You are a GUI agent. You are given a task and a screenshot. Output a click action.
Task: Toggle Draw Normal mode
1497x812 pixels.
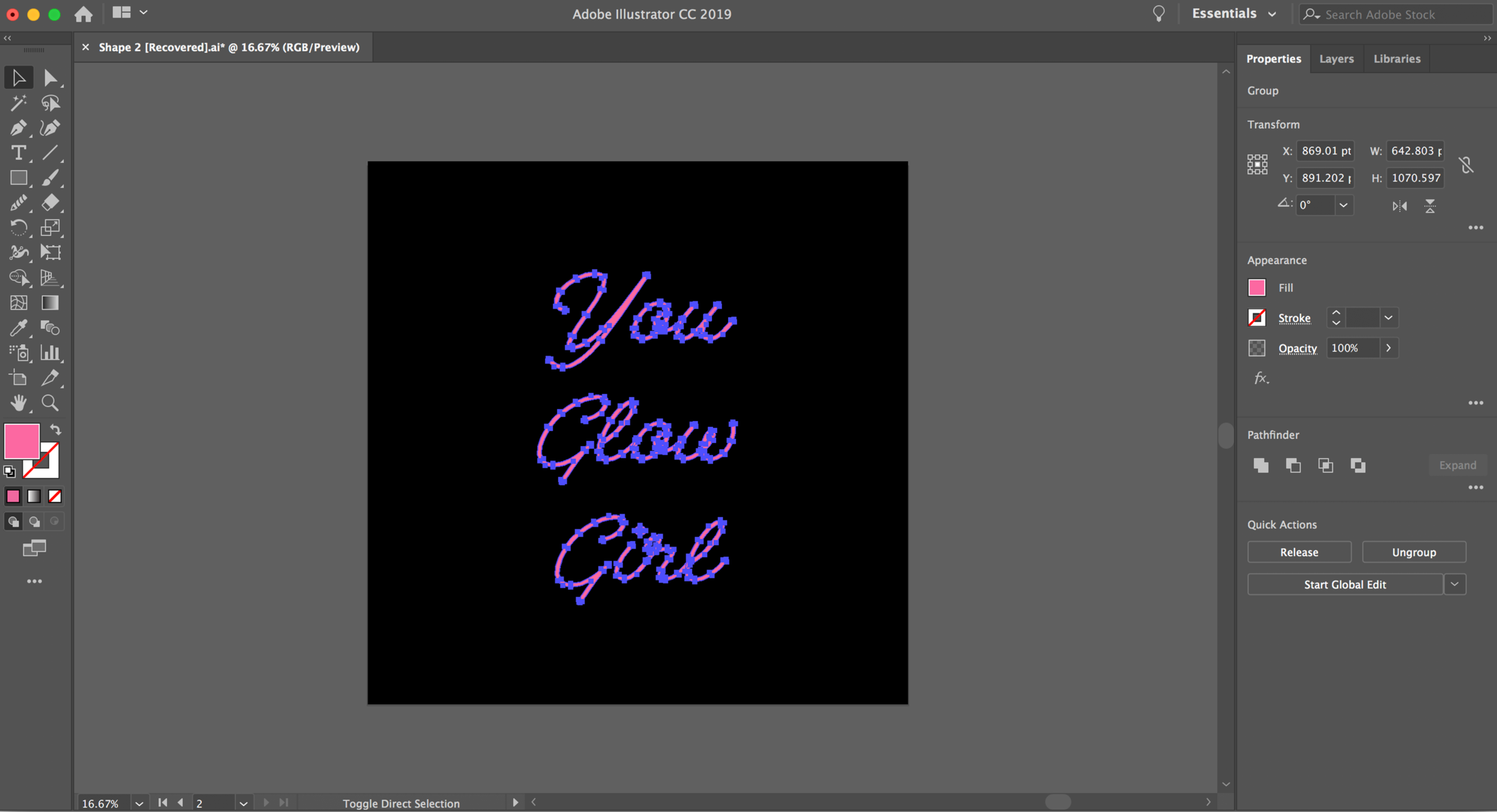(x=13, y=522)
